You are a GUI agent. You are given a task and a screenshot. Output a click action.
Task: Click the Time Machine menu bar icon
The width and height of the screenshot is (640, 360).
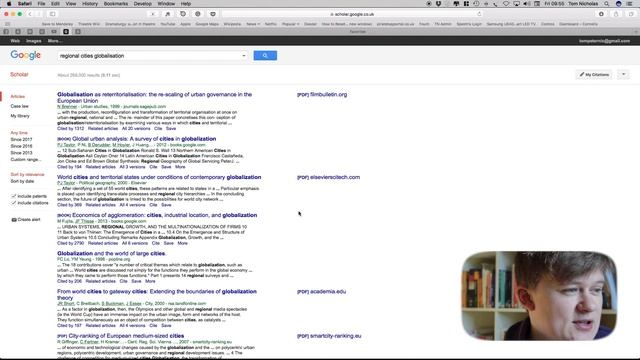point(476,4)
